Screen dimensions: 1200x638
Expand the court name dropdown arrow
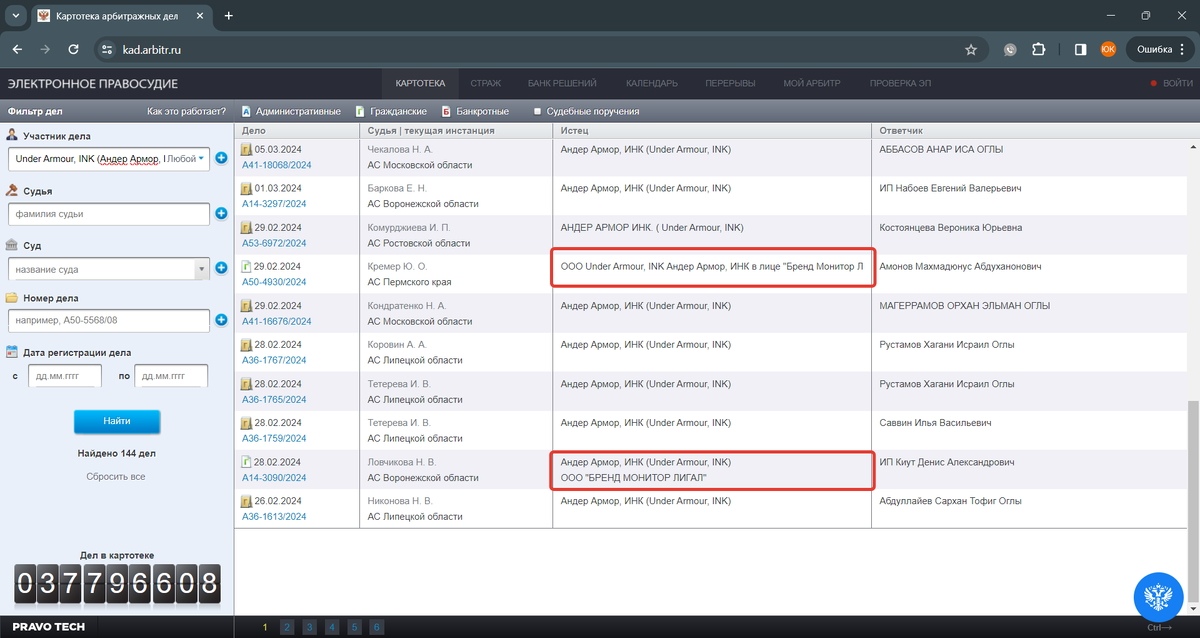coord(201,269)
